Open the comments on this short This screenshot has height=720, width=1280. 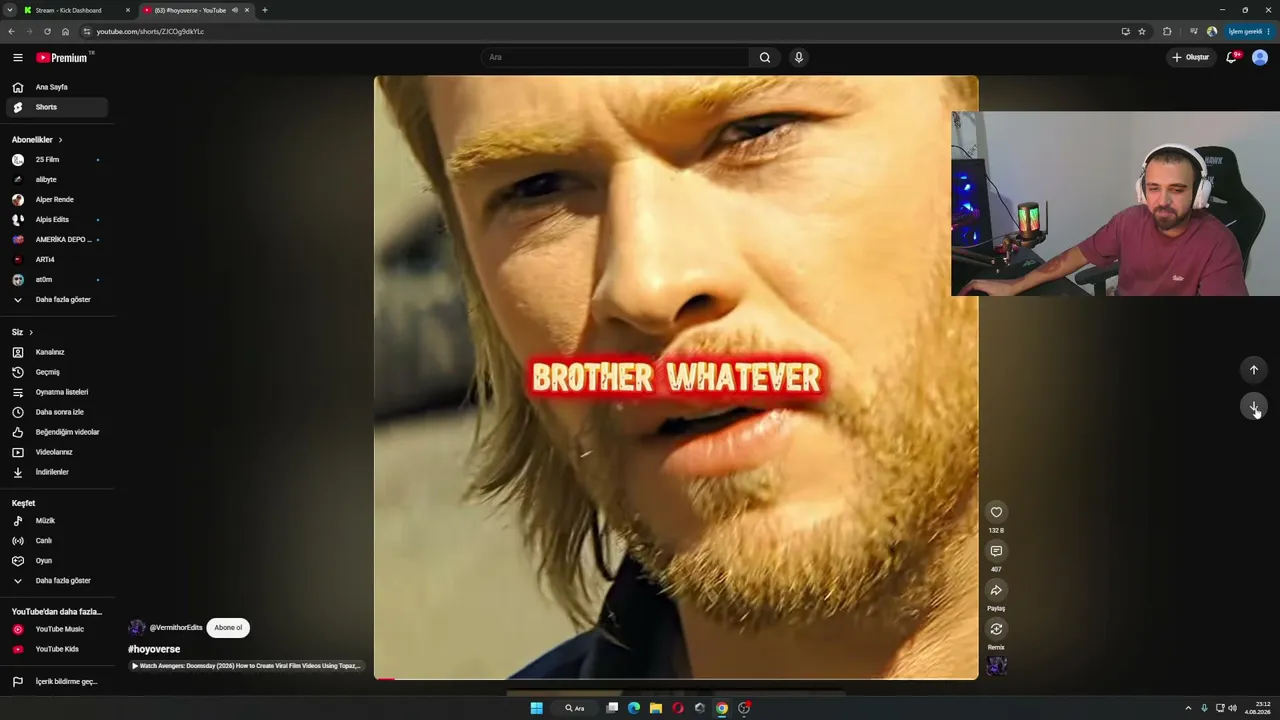coord(996,551)
